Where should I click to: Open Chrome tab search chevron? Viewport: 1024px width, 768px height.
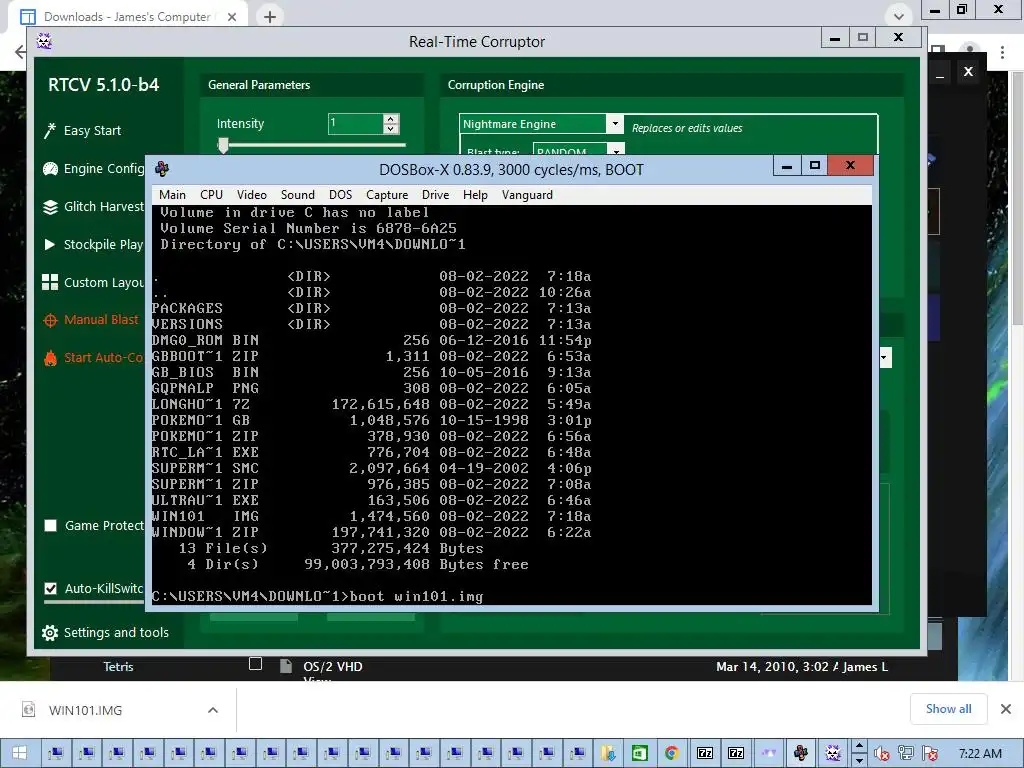(899, 16)
